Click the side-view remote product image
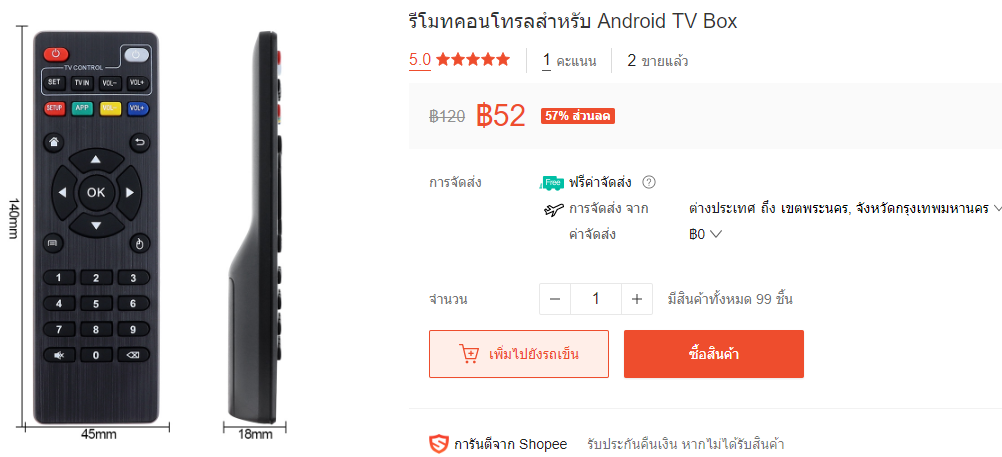Image resolution: width=1002 pixels, height=457 pixels. coord(256,228)
